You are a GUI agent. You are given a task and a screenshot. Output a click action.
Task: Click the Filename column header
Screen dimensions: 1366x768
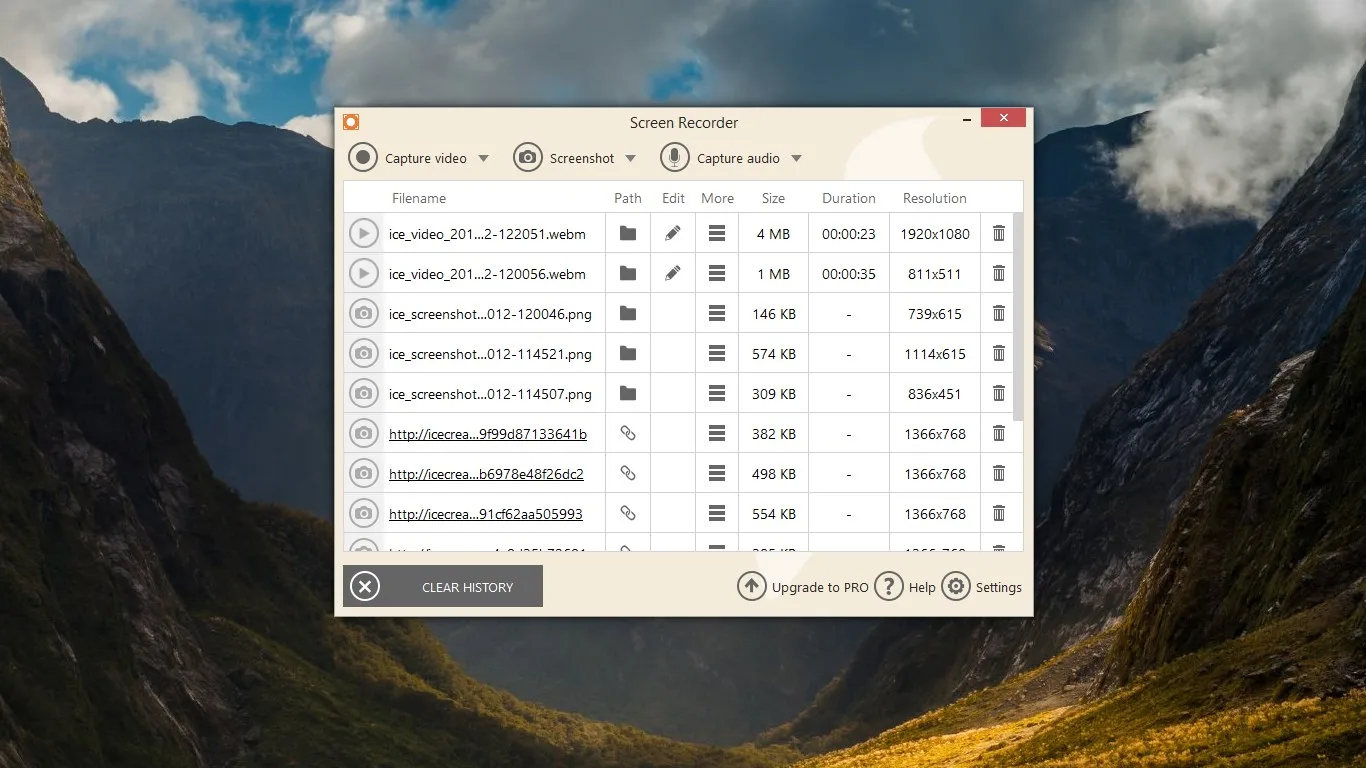pos(419,198)
